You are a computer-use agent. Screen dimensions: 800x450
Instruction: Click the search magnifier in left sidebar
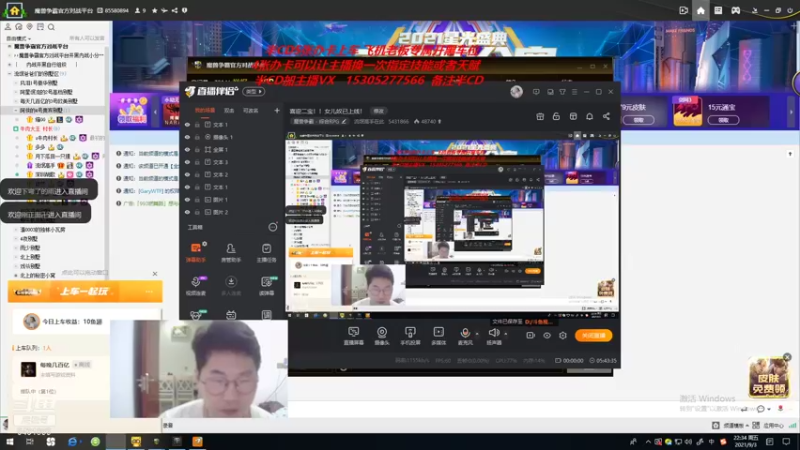pos(51,27)
